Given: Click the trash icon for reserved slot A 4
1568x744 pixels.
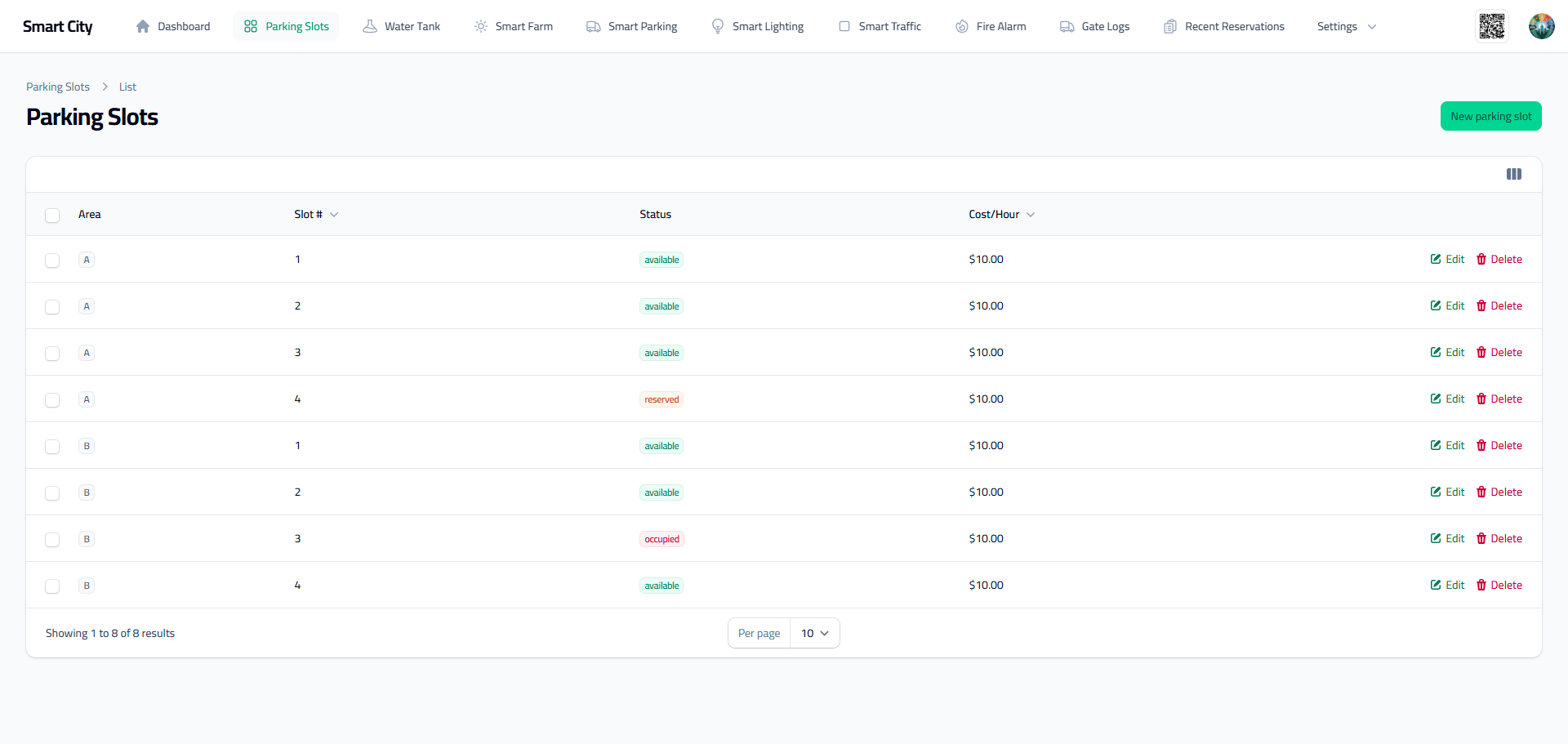Looking at the screenshot, I should coord(1481,399).
